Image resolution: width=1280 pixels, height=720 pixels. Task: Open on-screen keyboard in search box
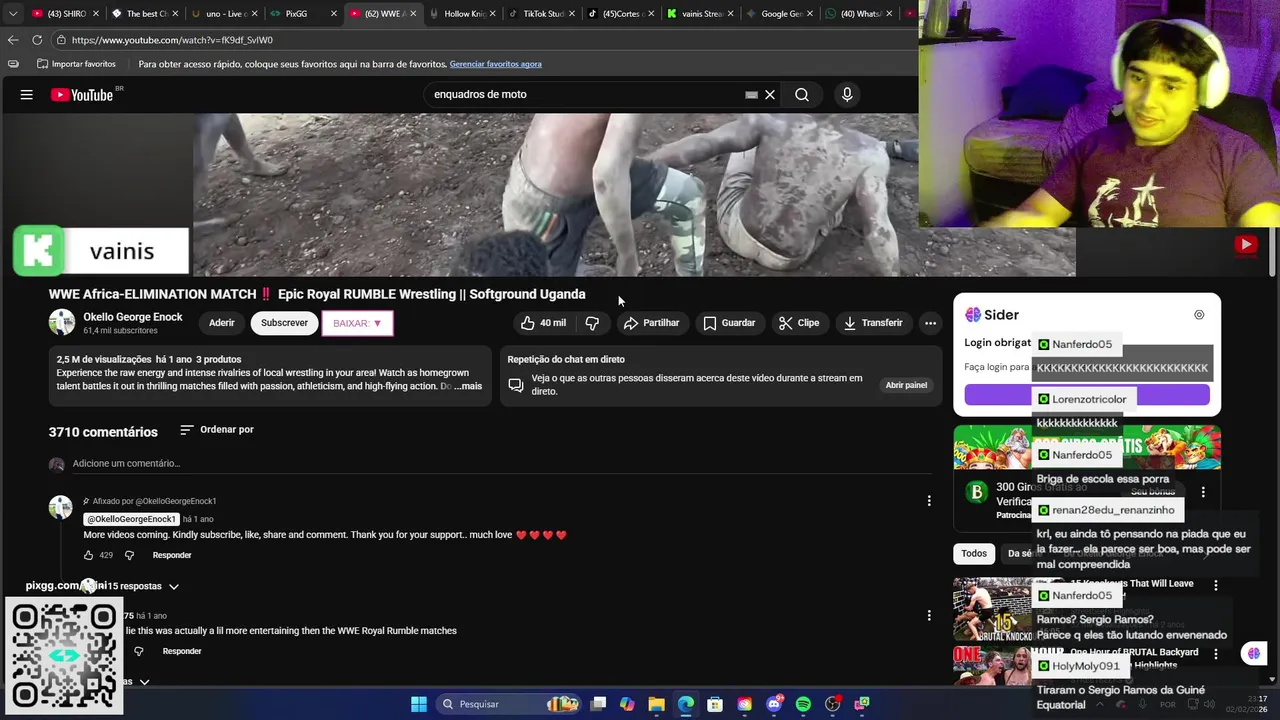point(751,95)
